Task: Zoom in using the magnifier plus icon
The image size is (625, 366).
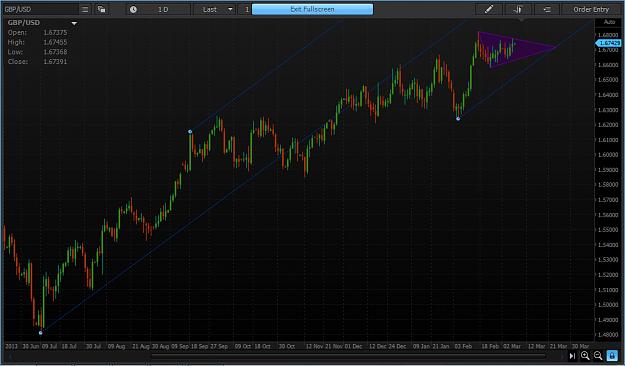Action: coord(585,356)
